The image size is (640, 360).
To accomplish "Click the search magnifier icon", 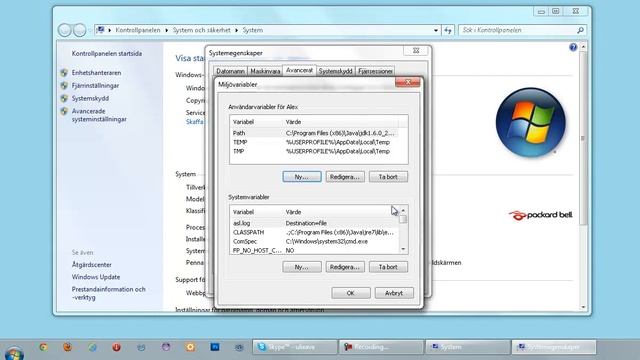I will click(580, 30).
